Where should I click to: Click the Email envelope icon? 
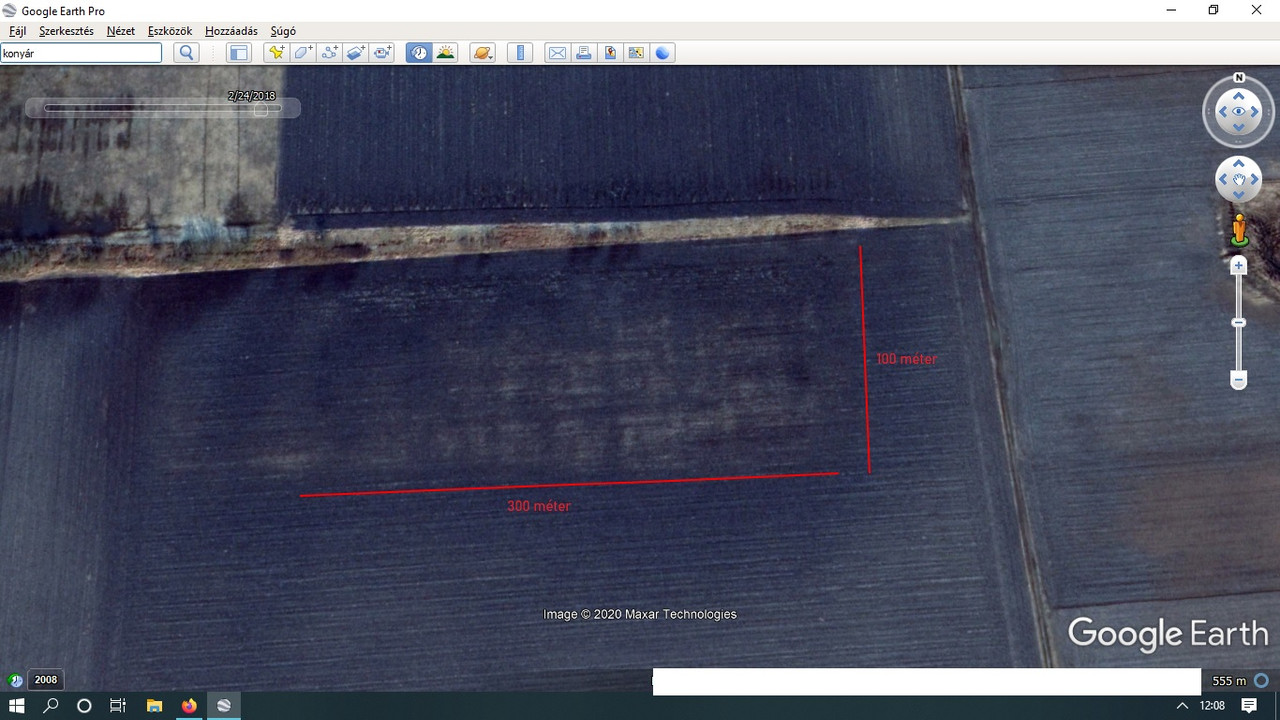[557, 53]
